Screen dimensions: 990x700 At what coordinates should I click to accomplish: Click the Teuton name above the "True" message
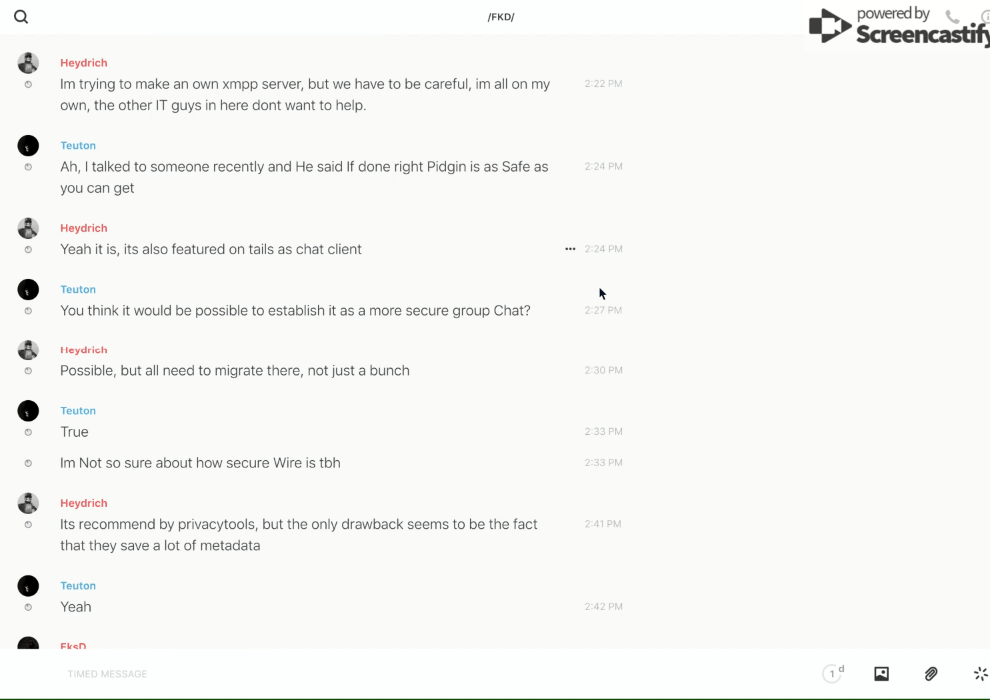pyautogui.click(x=78, y=411)
